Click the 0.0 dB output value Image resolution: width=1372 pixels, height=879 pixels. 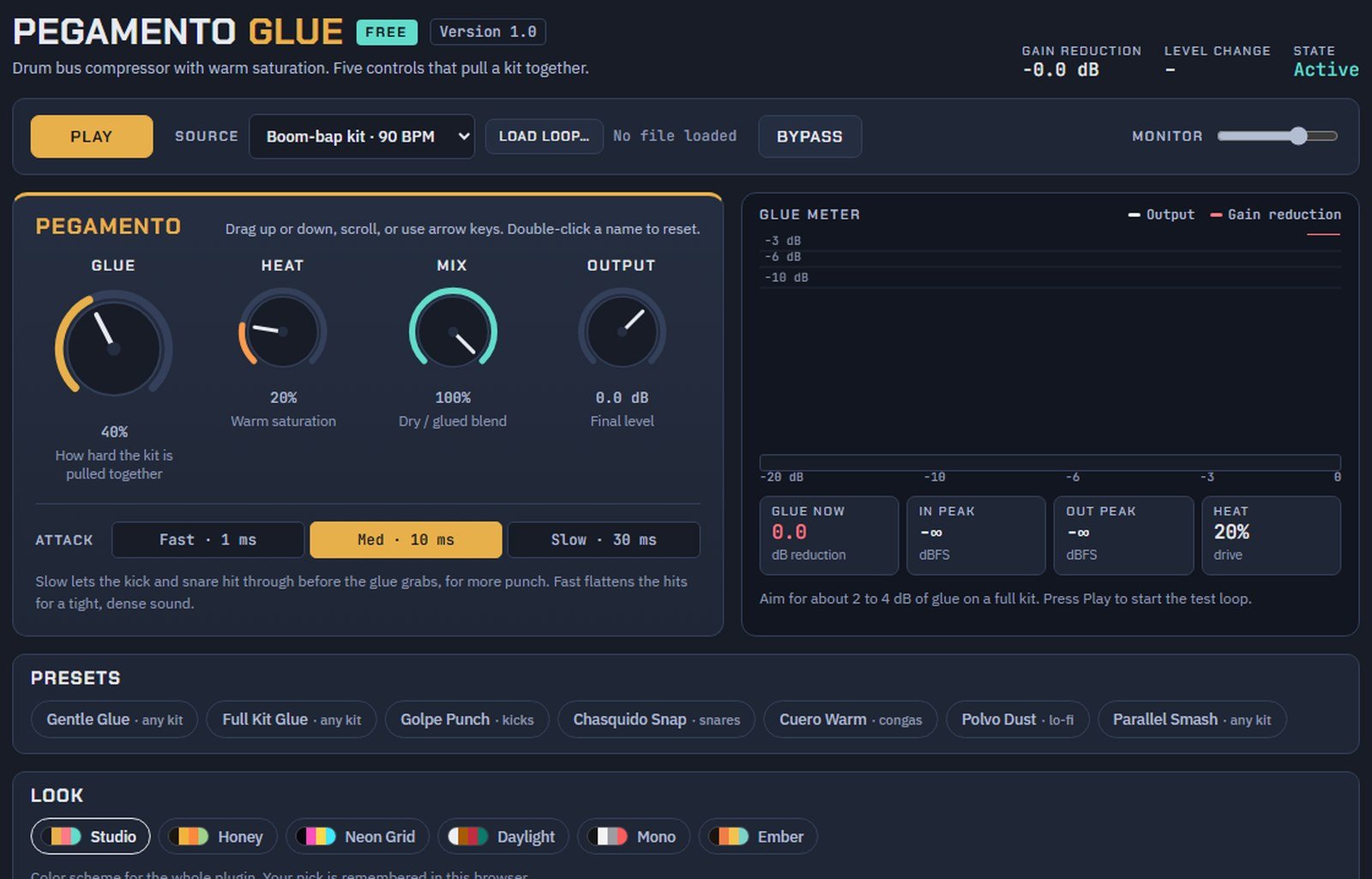[622, 397]
